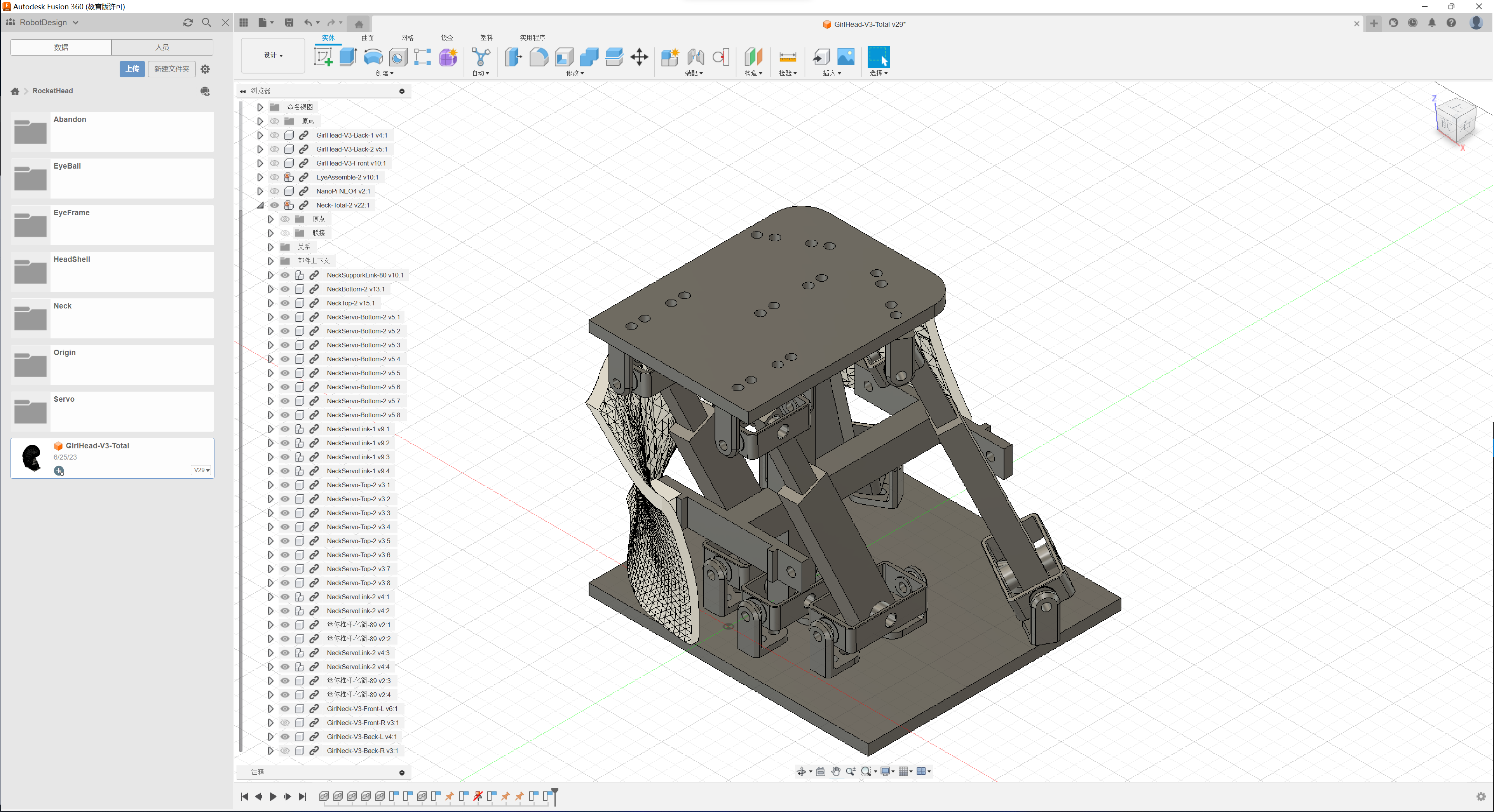Open notifications bell icon

pos(1432,23)
